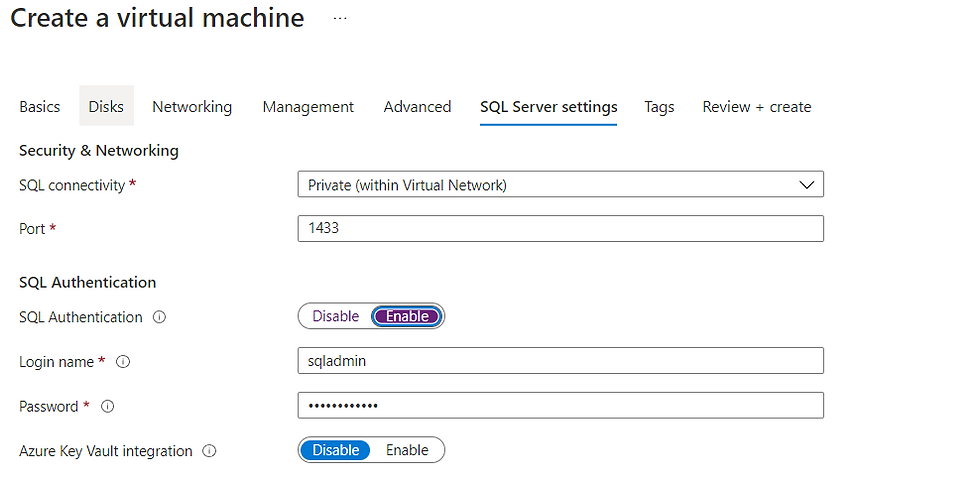Viewport: 980px width, 484px height.
Task: Click into the Password field
Action: [x=560, y=405]
